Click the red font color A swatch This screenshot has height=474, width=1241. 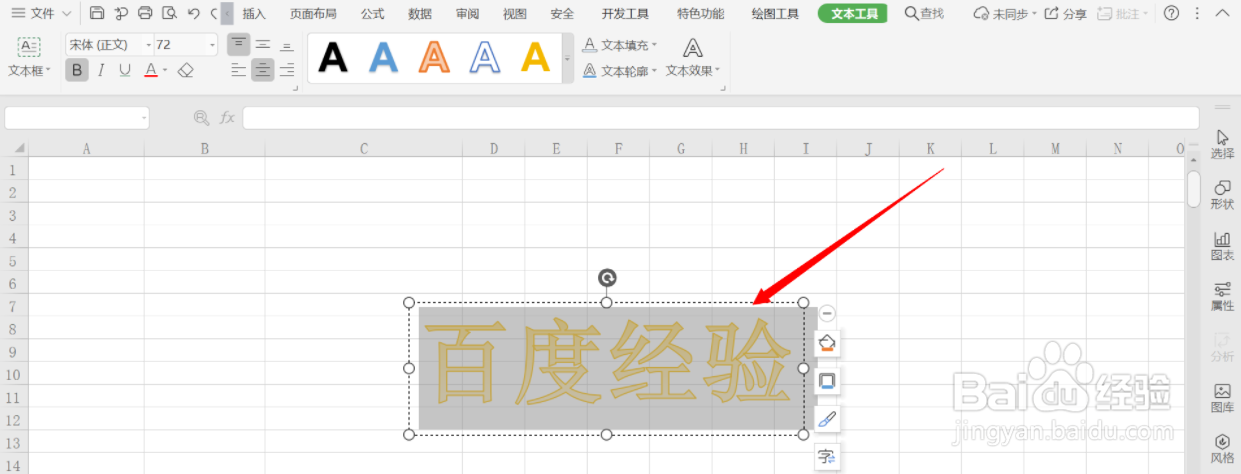point(150,70)
